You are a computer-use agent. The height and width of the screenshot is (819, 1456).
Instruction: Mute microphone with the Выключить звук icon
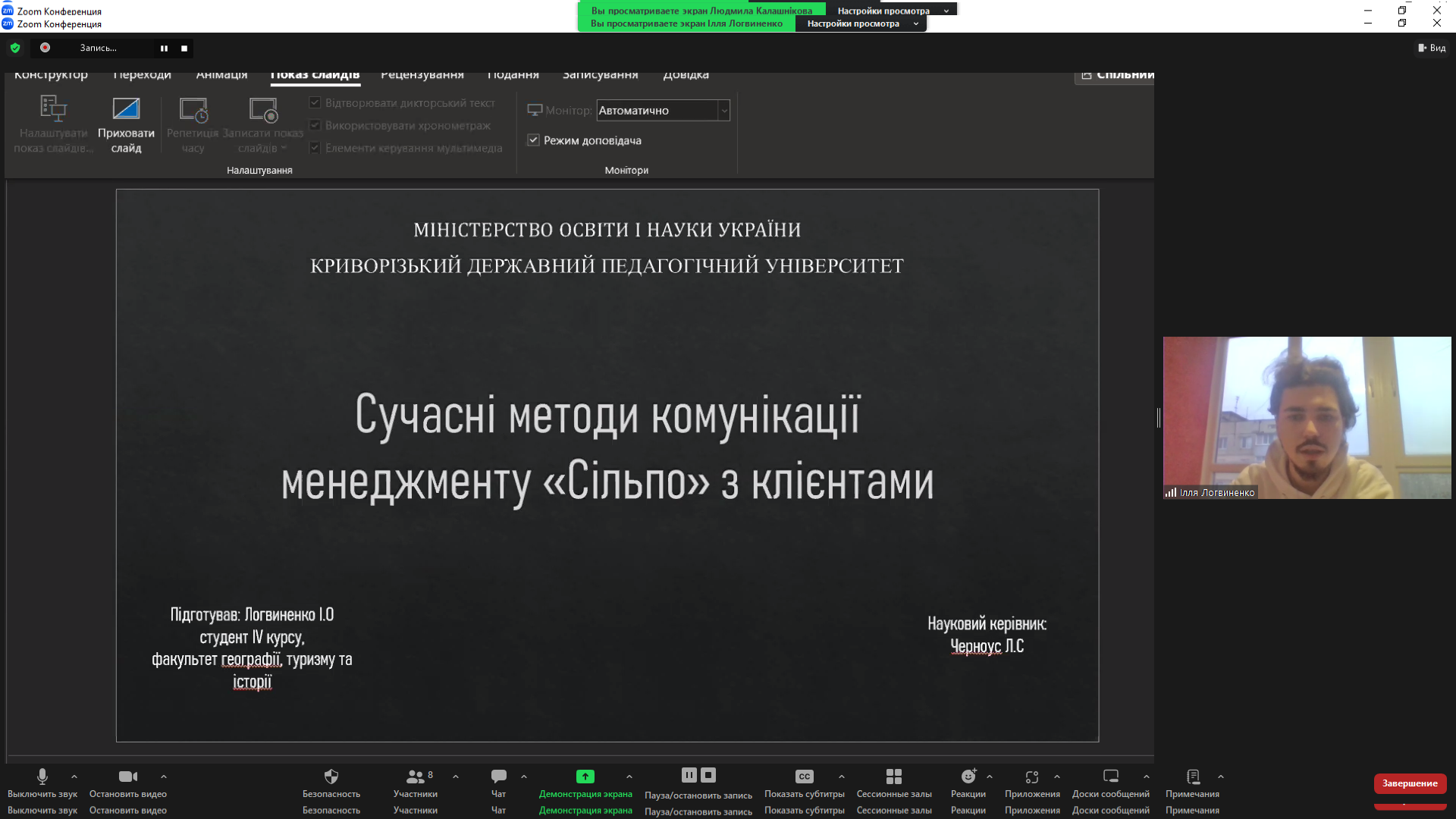point(42,777)
